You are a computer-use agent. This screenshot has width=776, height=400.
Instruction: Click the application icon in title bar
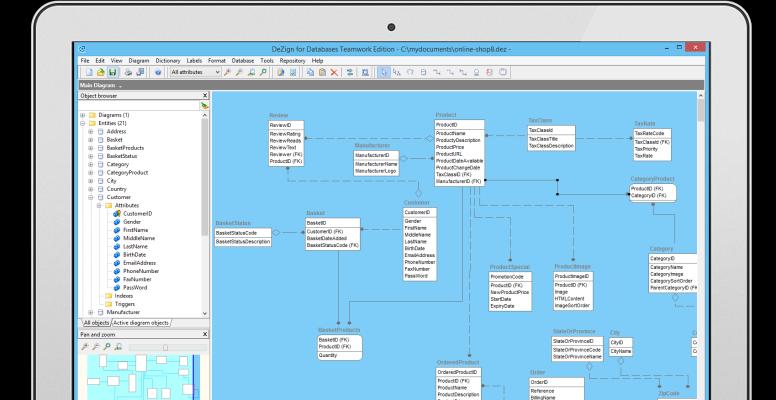(x=82, y=49)
